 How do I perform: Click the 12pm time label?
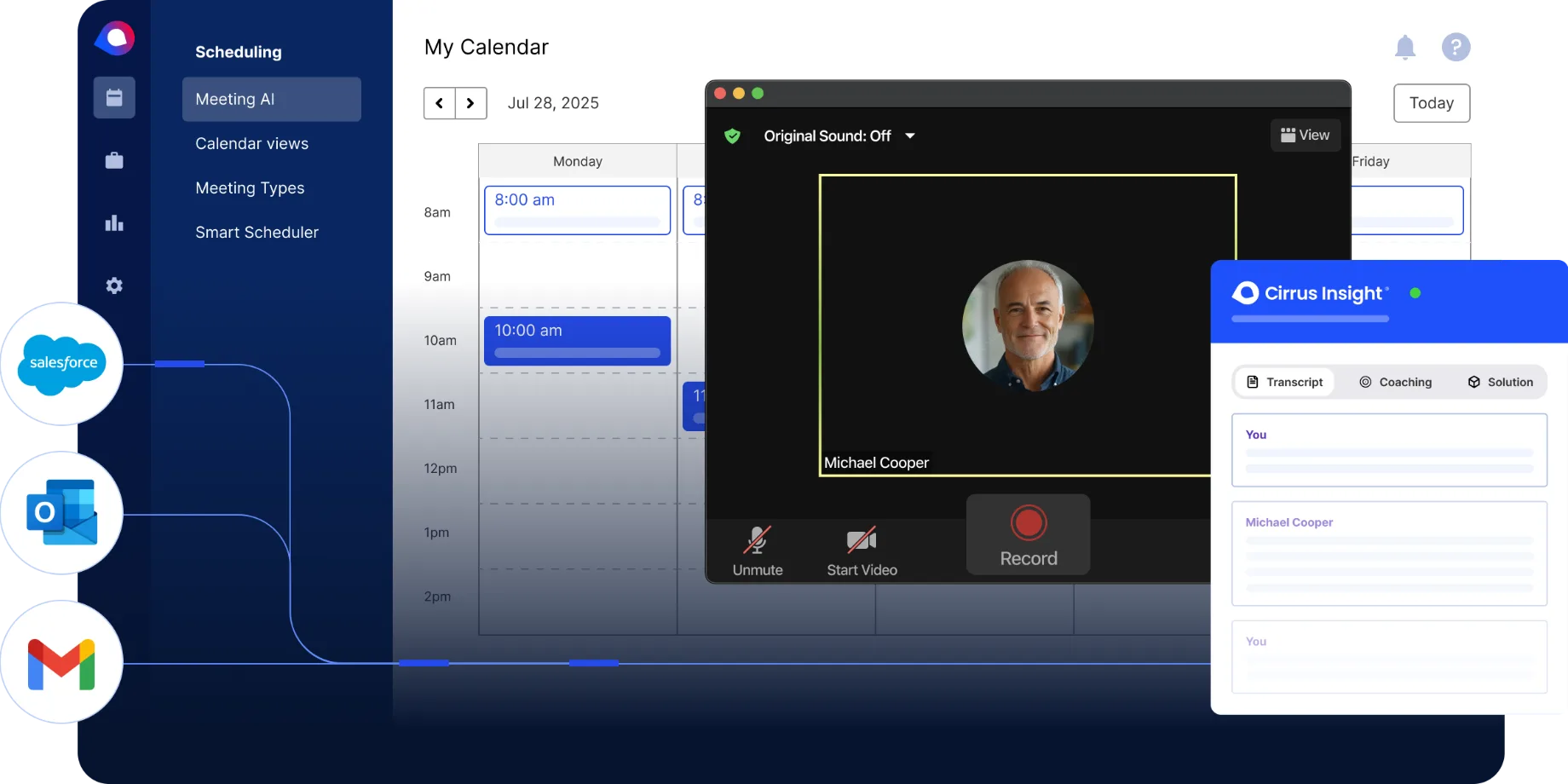click(441, 468)
